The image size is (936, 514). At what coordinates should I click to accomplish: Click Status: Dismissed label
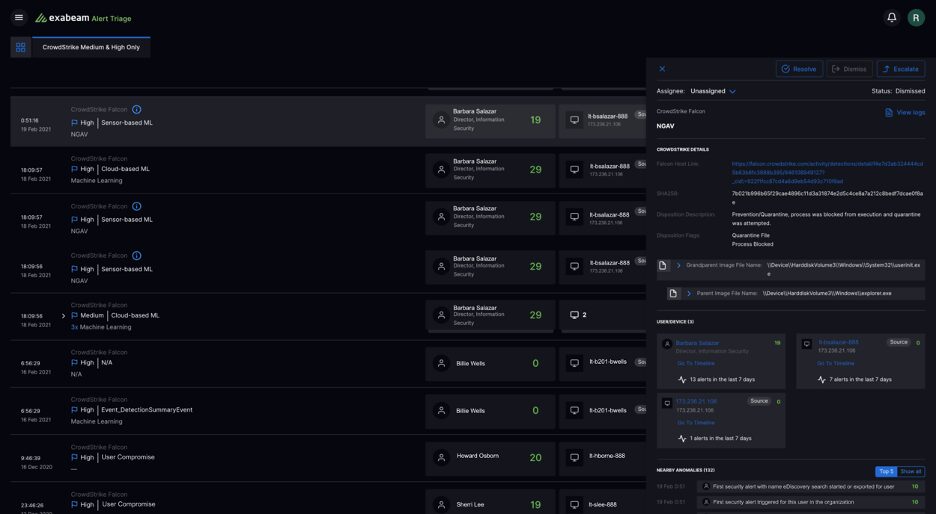pyautogui.click(x=898, y=91)
